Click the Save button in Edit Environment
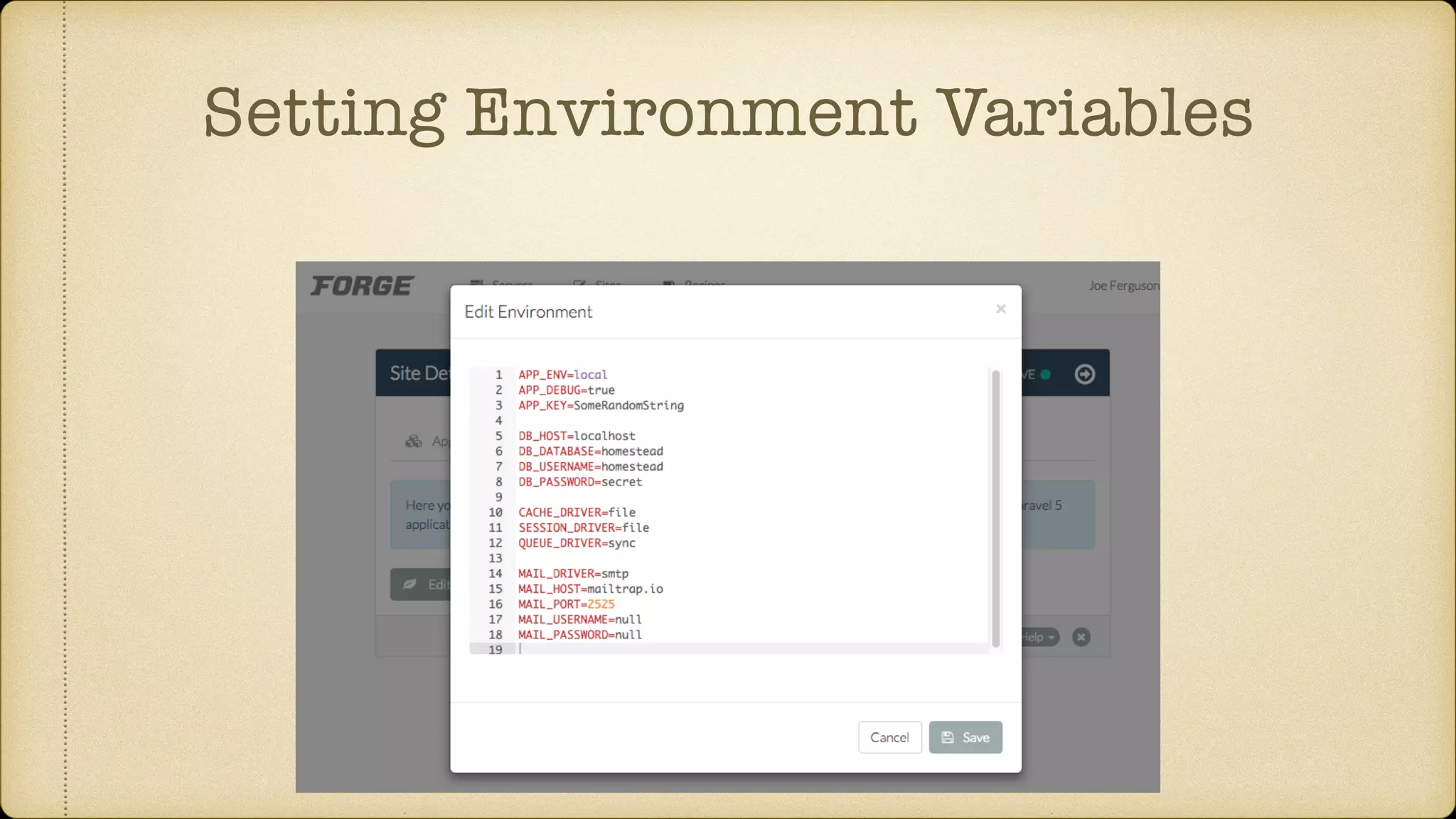 pos(965,737)
